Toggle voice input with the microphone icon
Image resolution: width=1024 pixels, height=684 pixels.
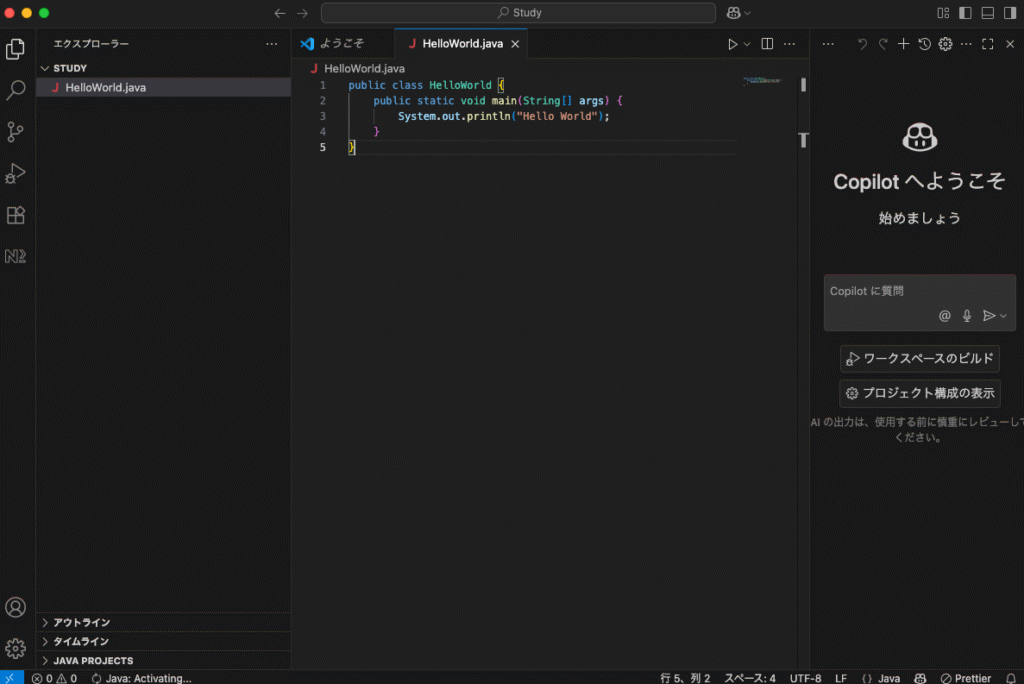coord(967,316)
